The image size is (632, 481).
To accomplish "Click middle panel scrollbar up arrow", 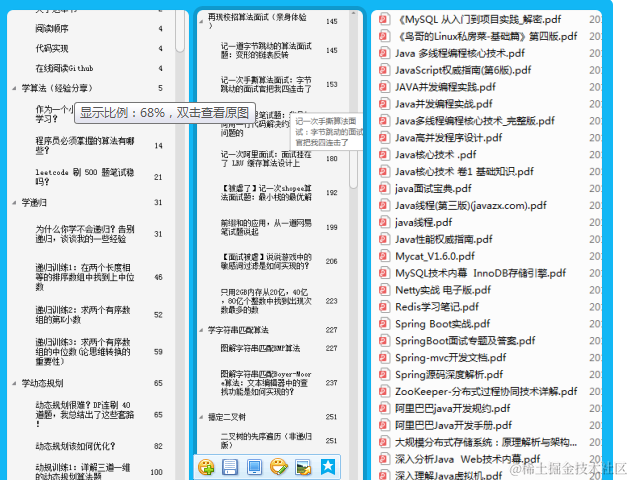I will 353,13.
